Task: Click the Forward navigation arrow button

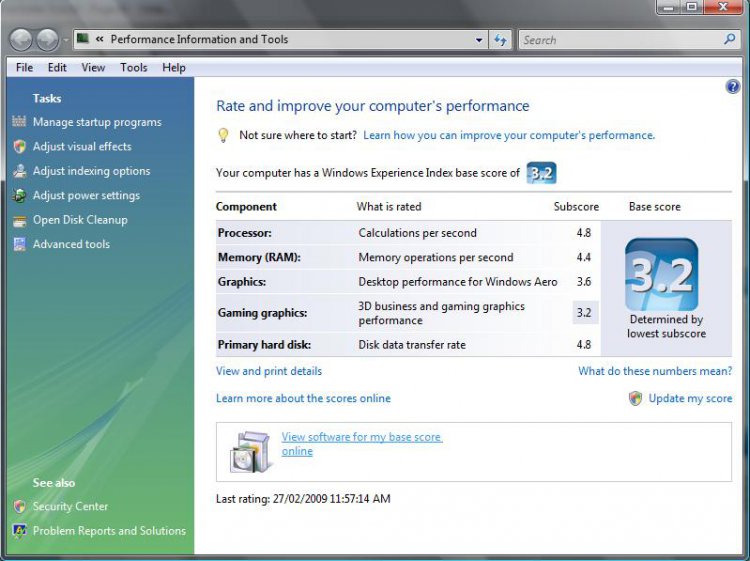Action: 47,40
